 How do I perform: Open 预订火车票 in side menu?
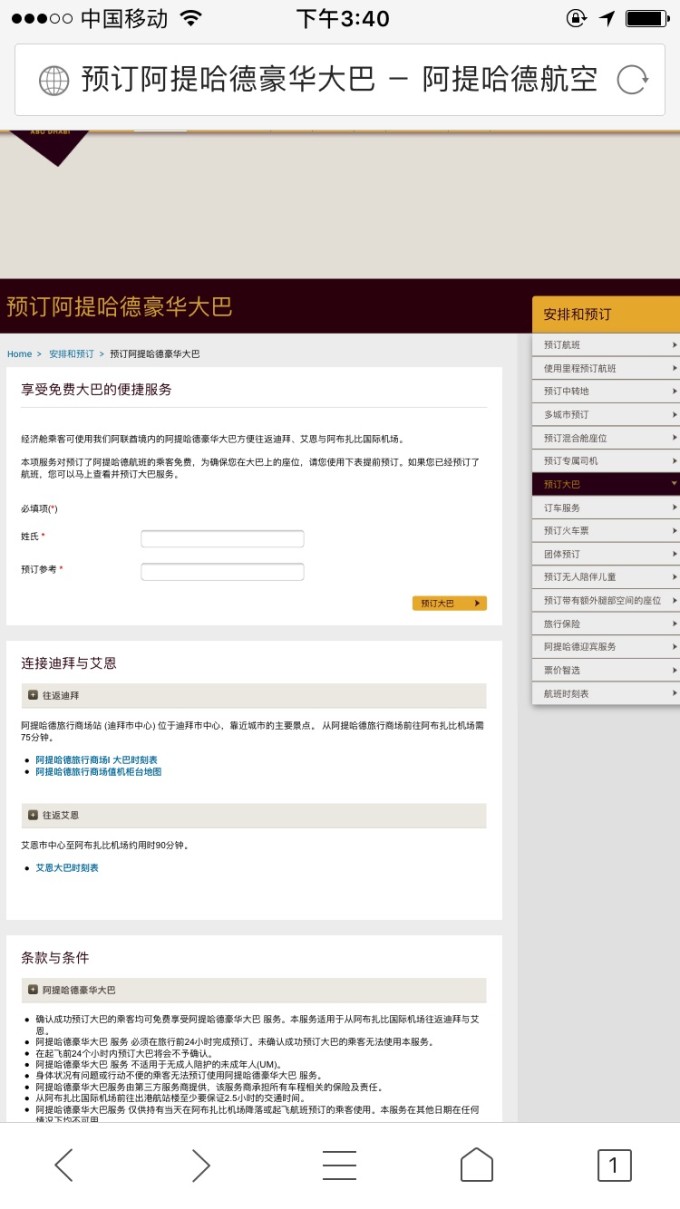coord(606,531)
